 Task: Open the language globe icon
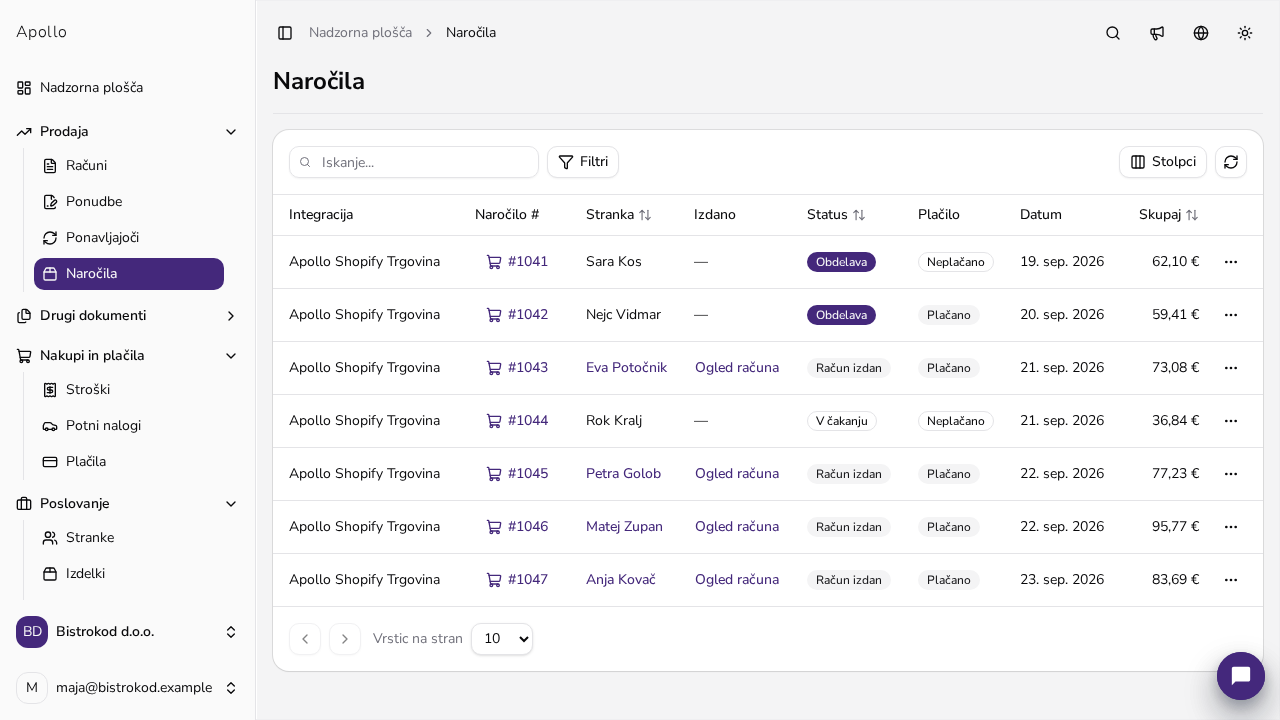pyautogui.click(x=1201, y=33)
